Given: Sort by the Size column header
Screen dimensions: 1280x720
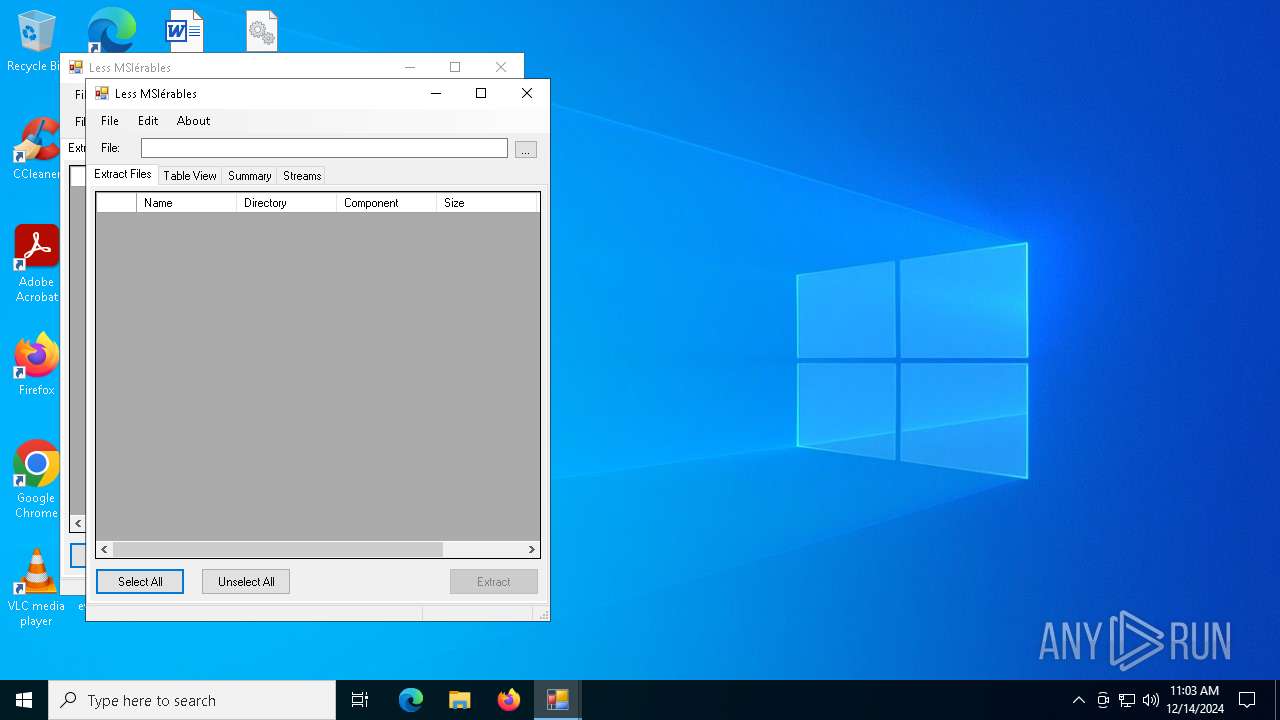Looking at the screenshot, I should click(x=487, y=203).
